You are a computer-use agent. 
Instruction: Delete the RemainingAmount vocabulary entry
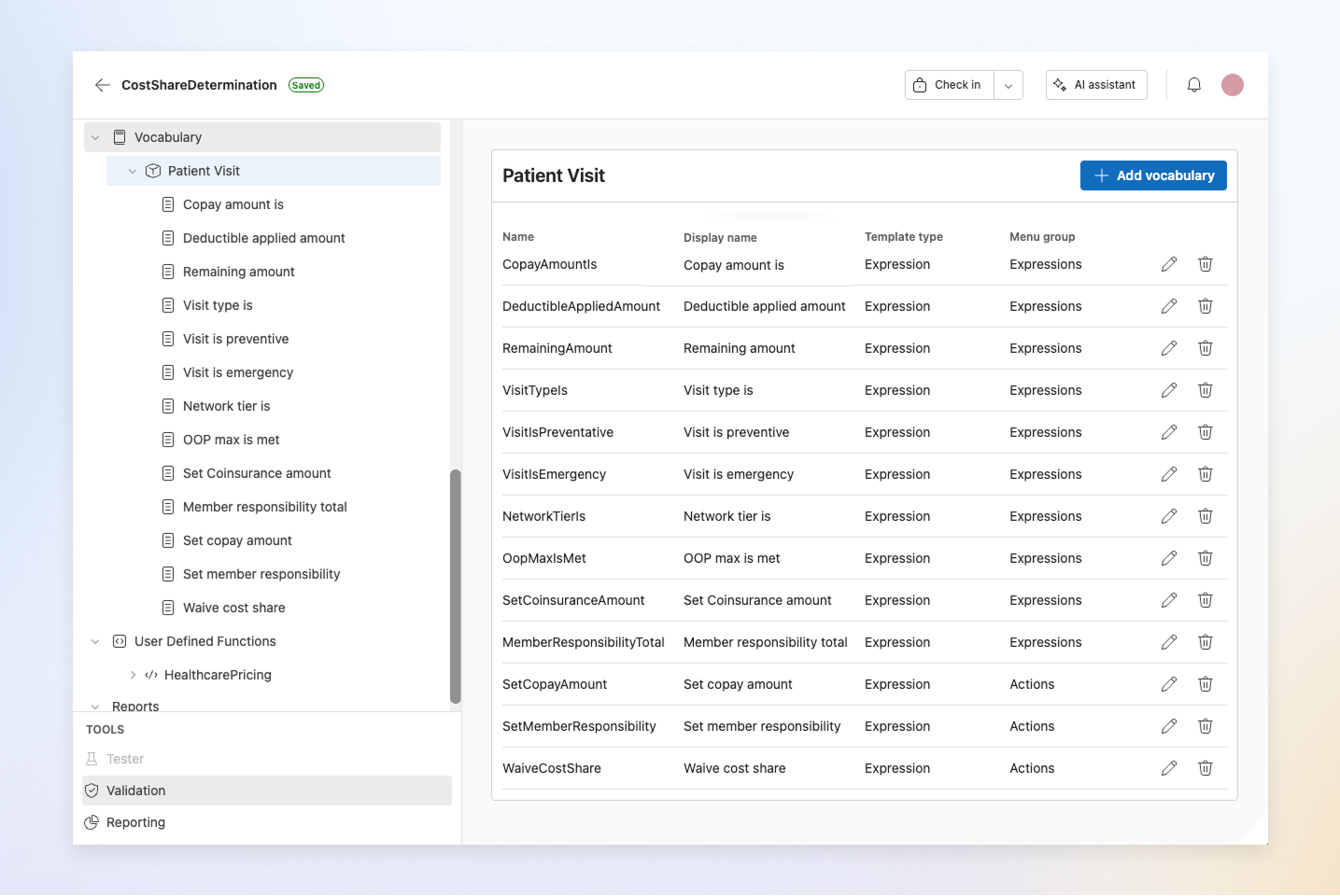(x=1206, y=347)
